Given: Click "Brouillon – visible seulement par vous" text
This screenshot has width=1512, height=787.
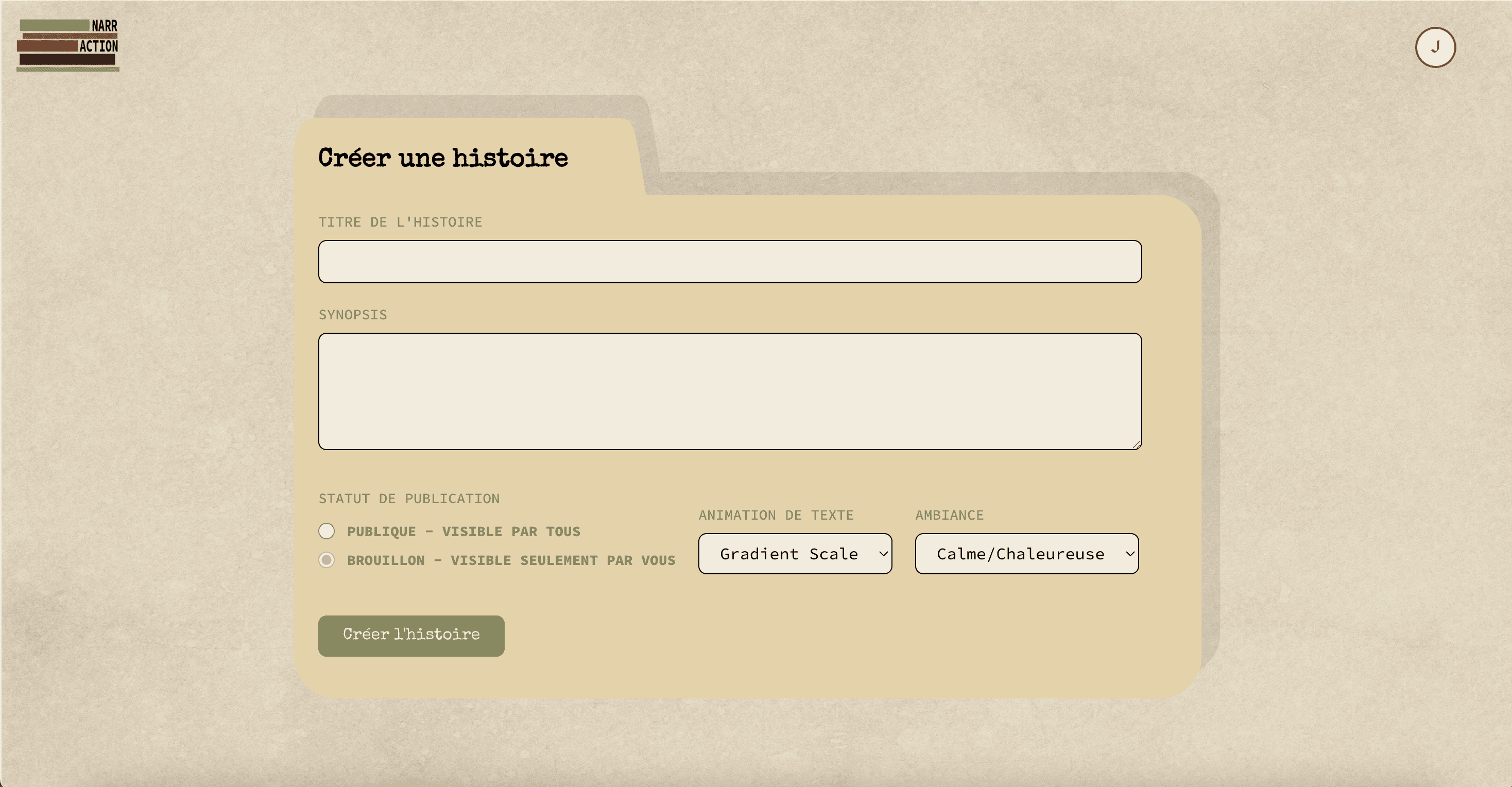Looking at the screenshot, I should pyautogui.click(x=511, y=560).
